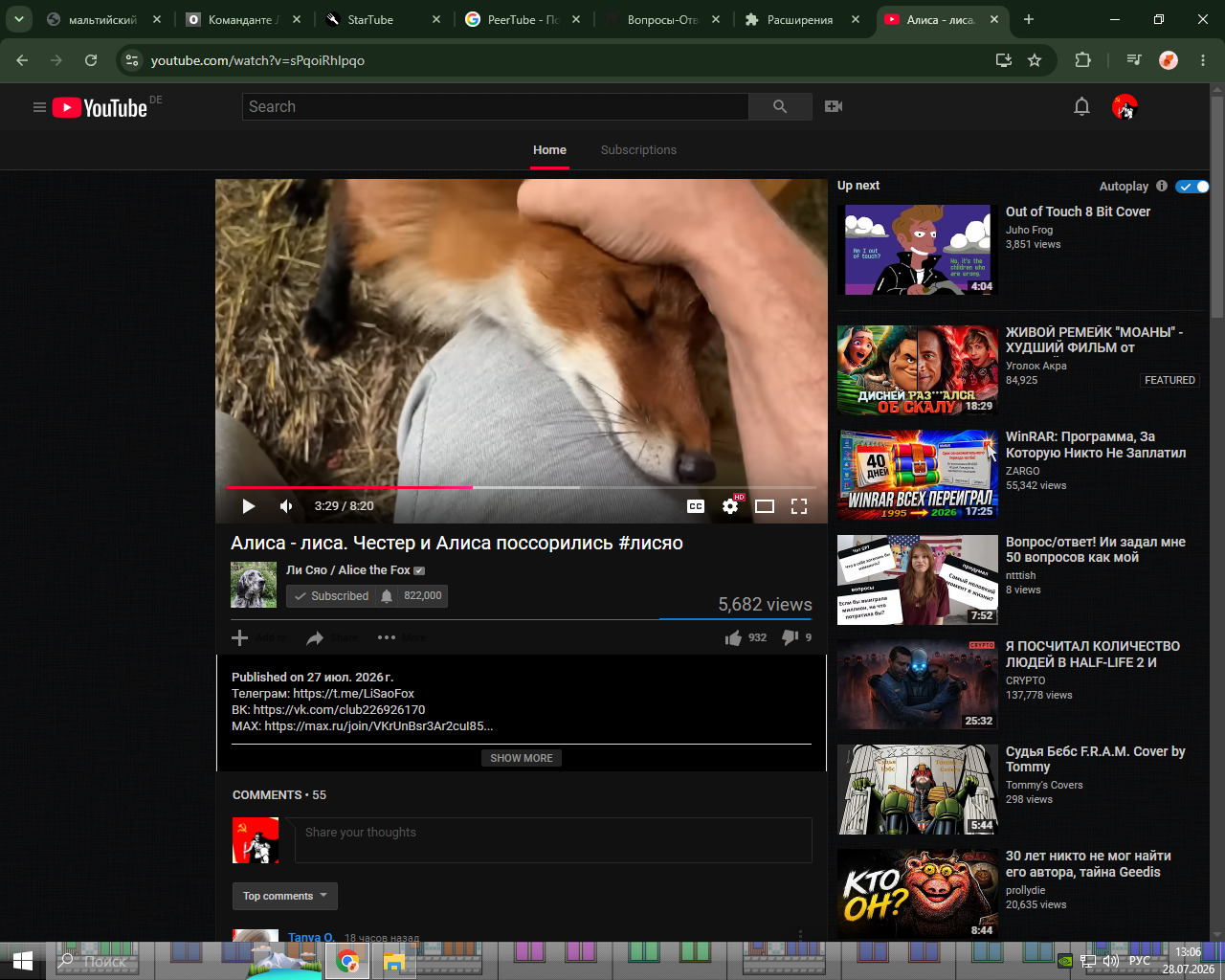Click the #лисяо hashtag in title
This screenshot has height=980, width=1225.
pos(651,543)
